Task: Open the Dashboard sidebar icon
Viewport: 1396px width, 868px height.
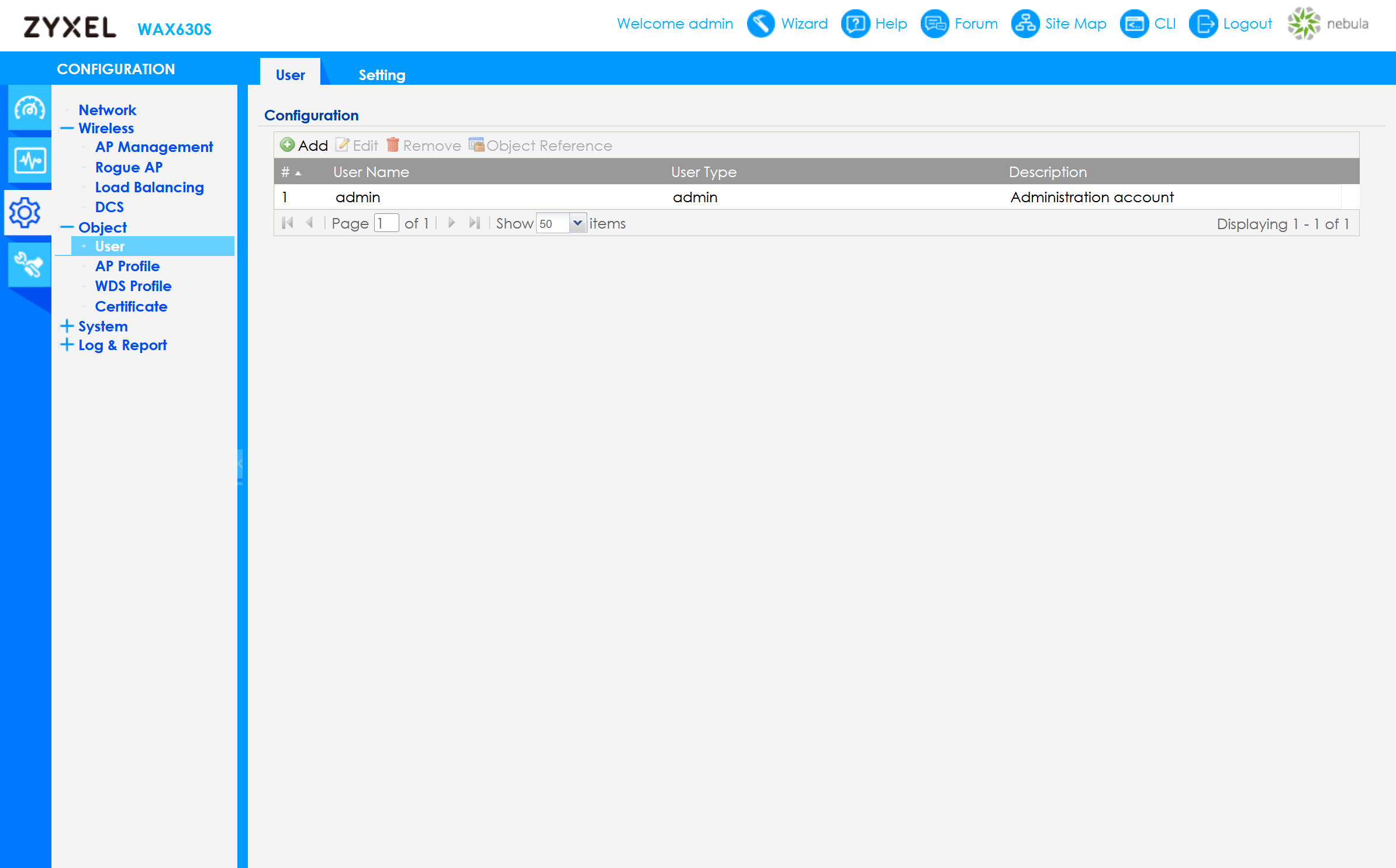Action: [x=29, y=109]
